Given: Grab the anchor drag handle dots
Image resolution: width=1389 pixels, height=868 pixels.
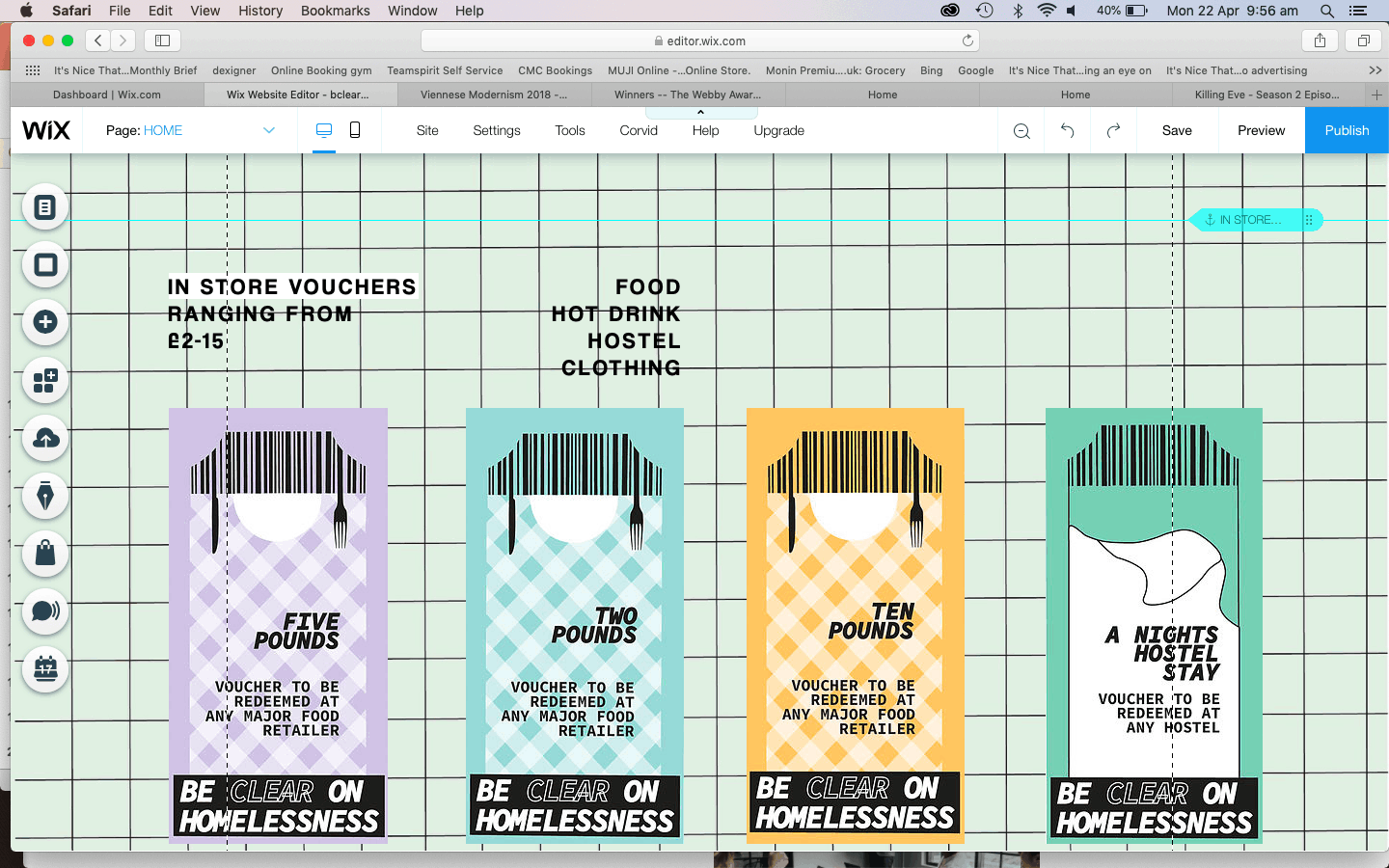Looking at the screenshot, I should pyautogui.click(x=1309, y=220).
